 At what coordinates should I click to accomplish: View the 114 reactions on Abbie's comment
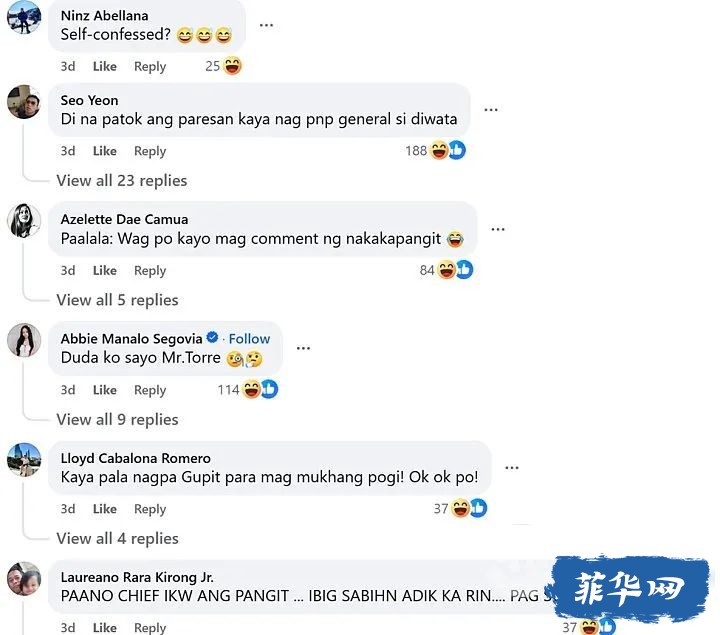pyautogui.click(x=248, y=390)
